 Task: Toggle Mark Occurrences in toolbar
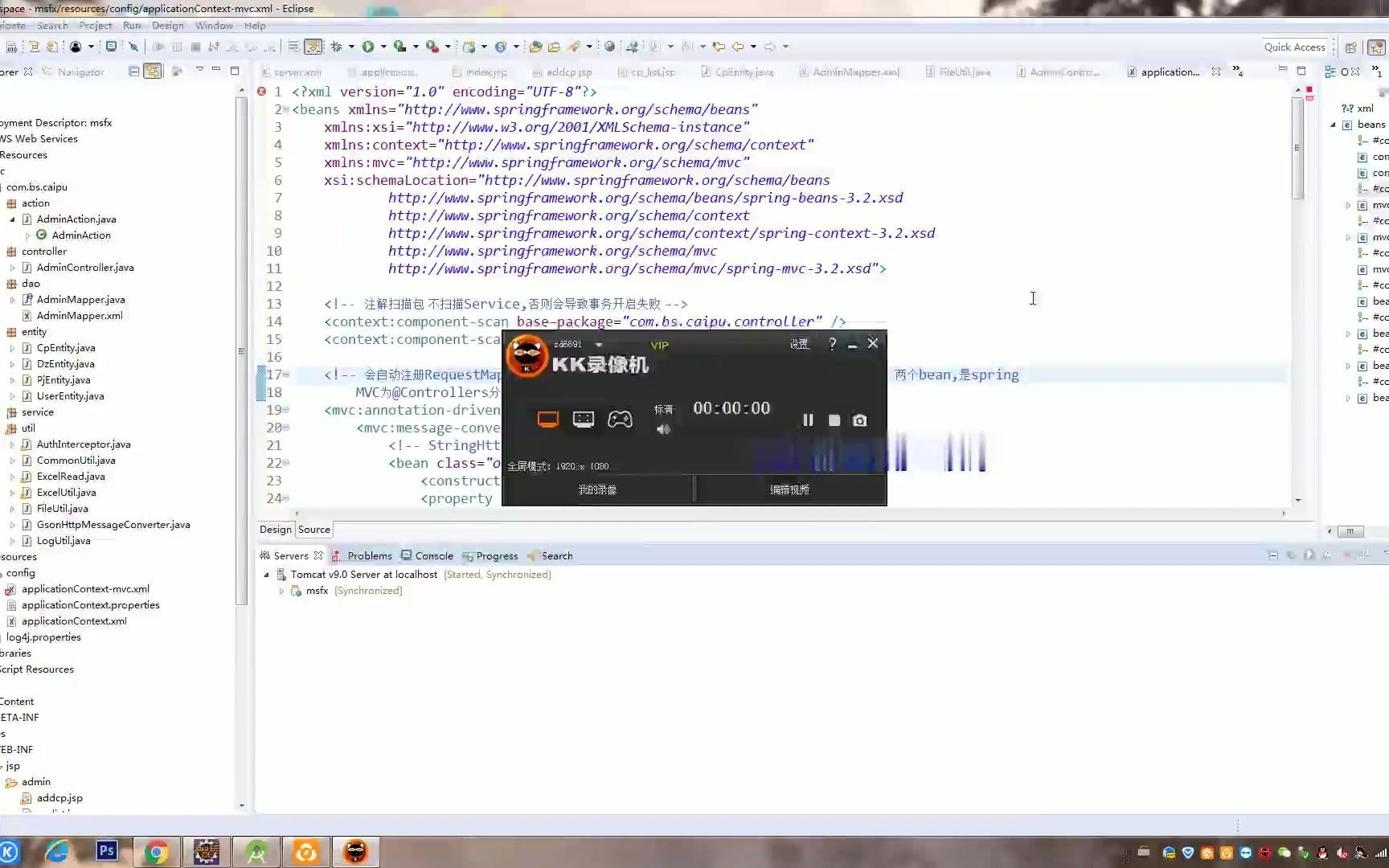pos(313,47)
